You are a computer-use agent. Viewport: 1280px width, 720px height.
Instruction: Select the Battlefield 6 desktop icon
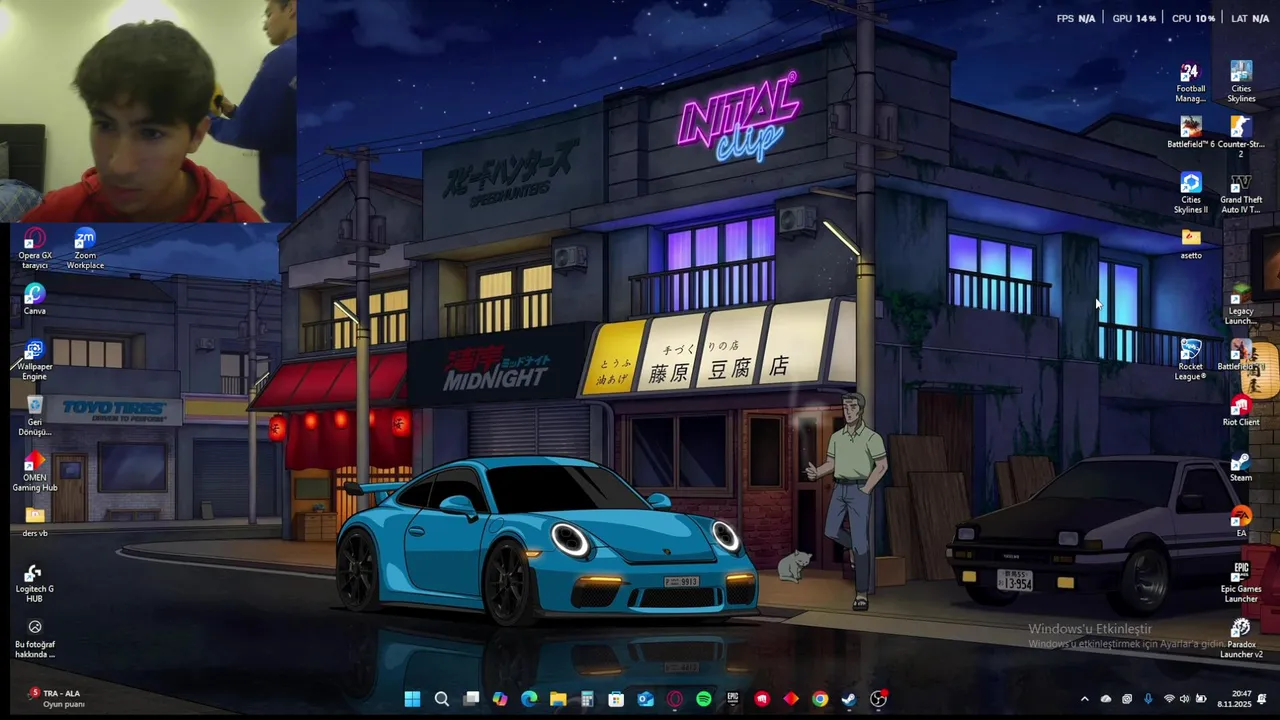coord(1190,133)
